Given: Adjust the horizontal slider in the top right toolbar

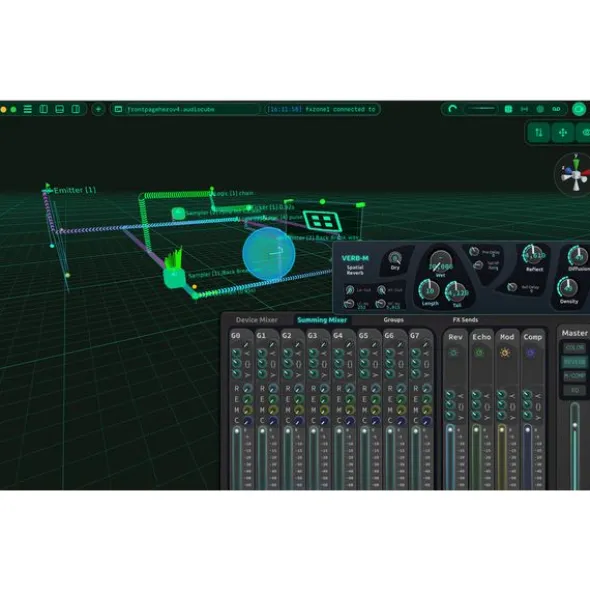Looking at the screenshot, I should (481, 109).
